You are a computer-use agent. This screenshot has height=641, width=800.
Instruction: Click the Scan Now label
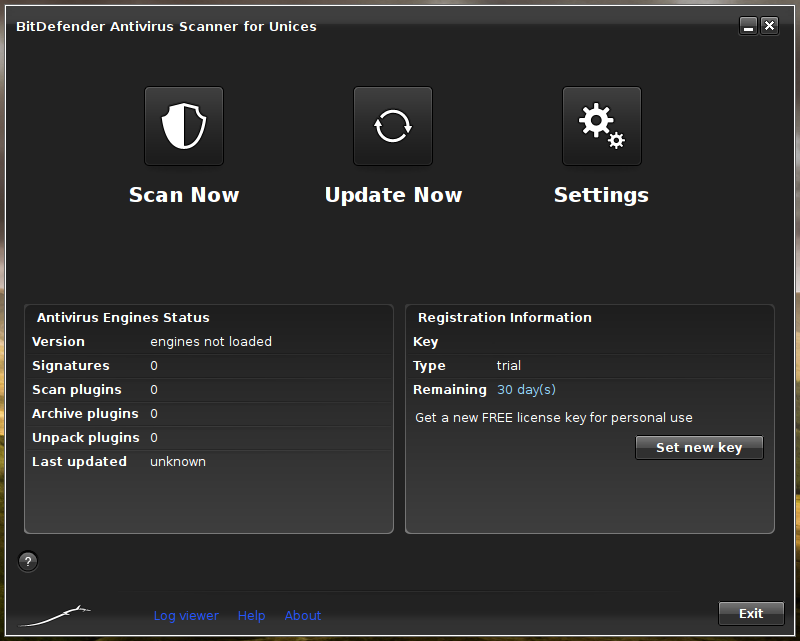click(x=184, y=195)
